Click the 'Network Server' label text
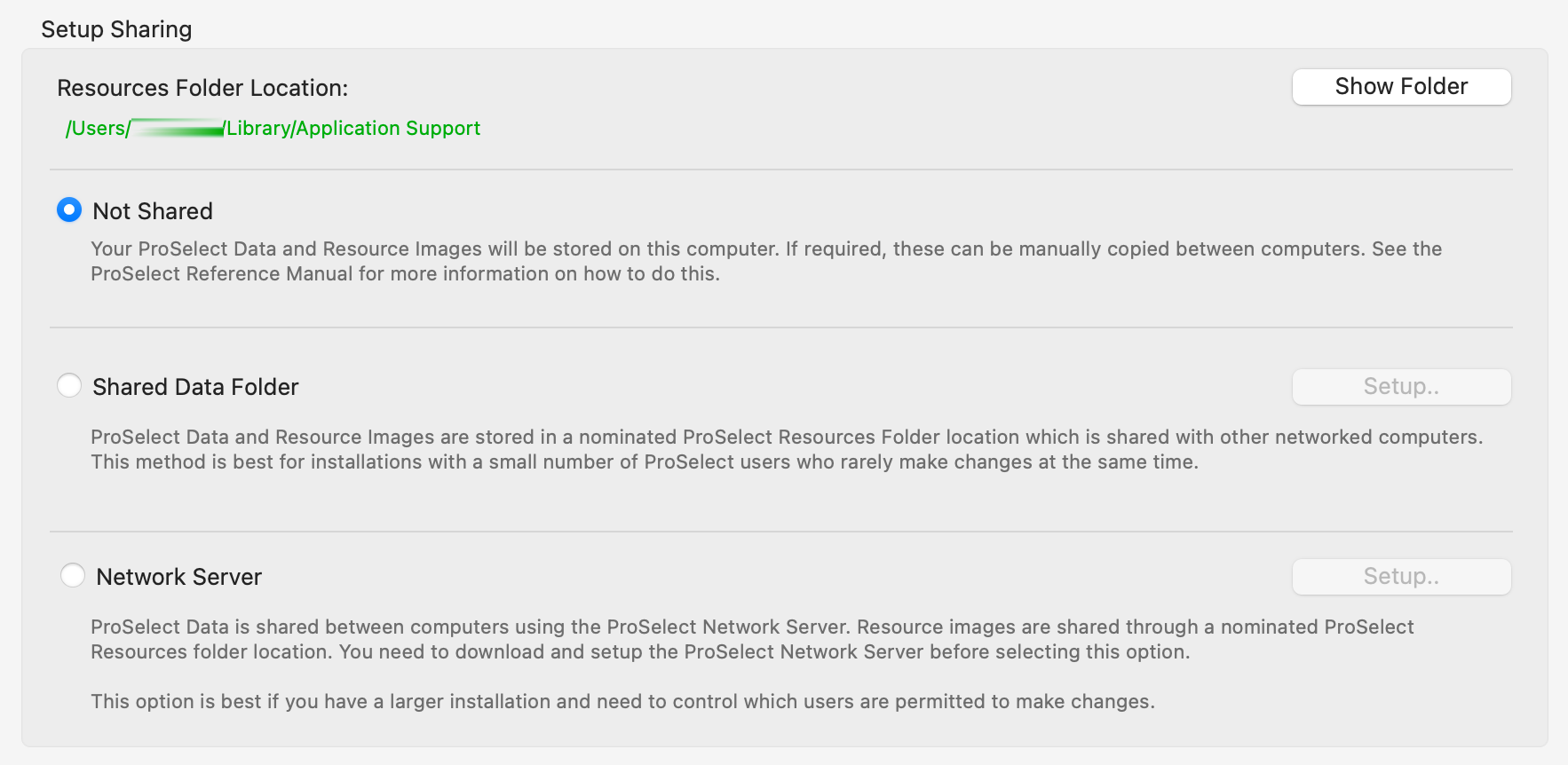The height and width of the screenshot is (765, 1568). point(179,577)
